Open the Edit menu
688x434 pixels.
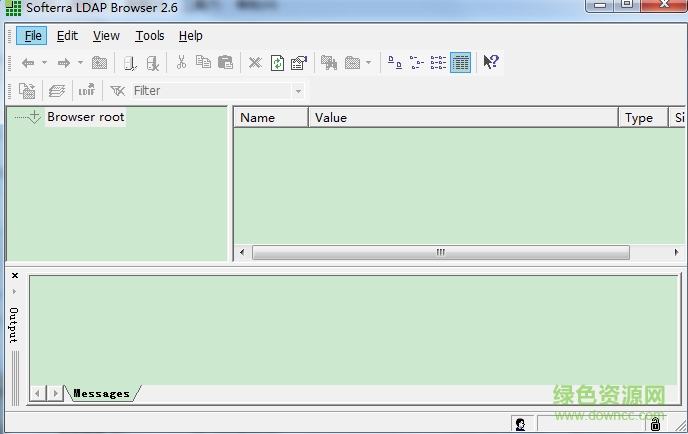click(x=67, y=36)
